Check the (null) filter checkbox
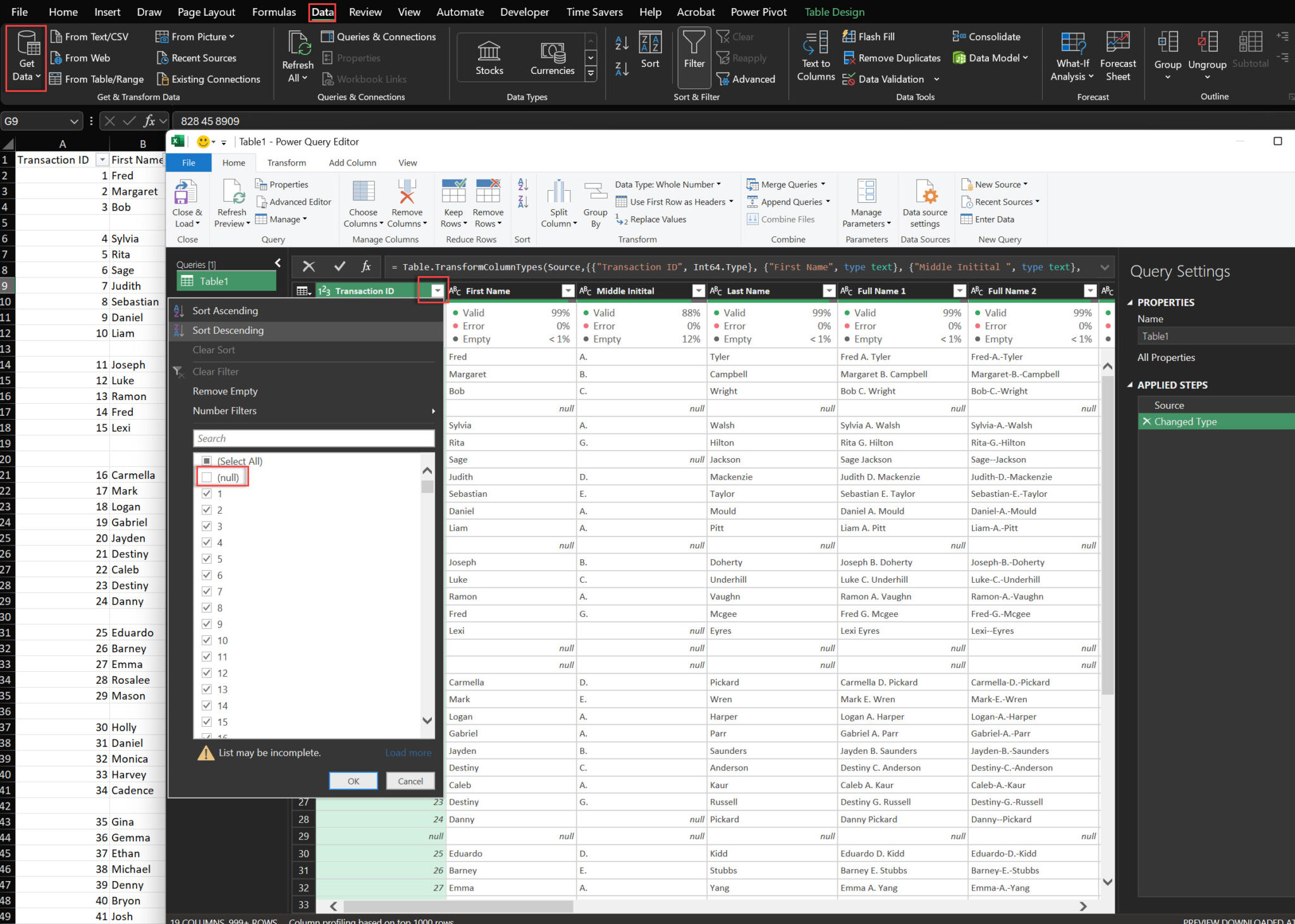The height and width of the screenshot is (924, 1295). coord(207,477)
